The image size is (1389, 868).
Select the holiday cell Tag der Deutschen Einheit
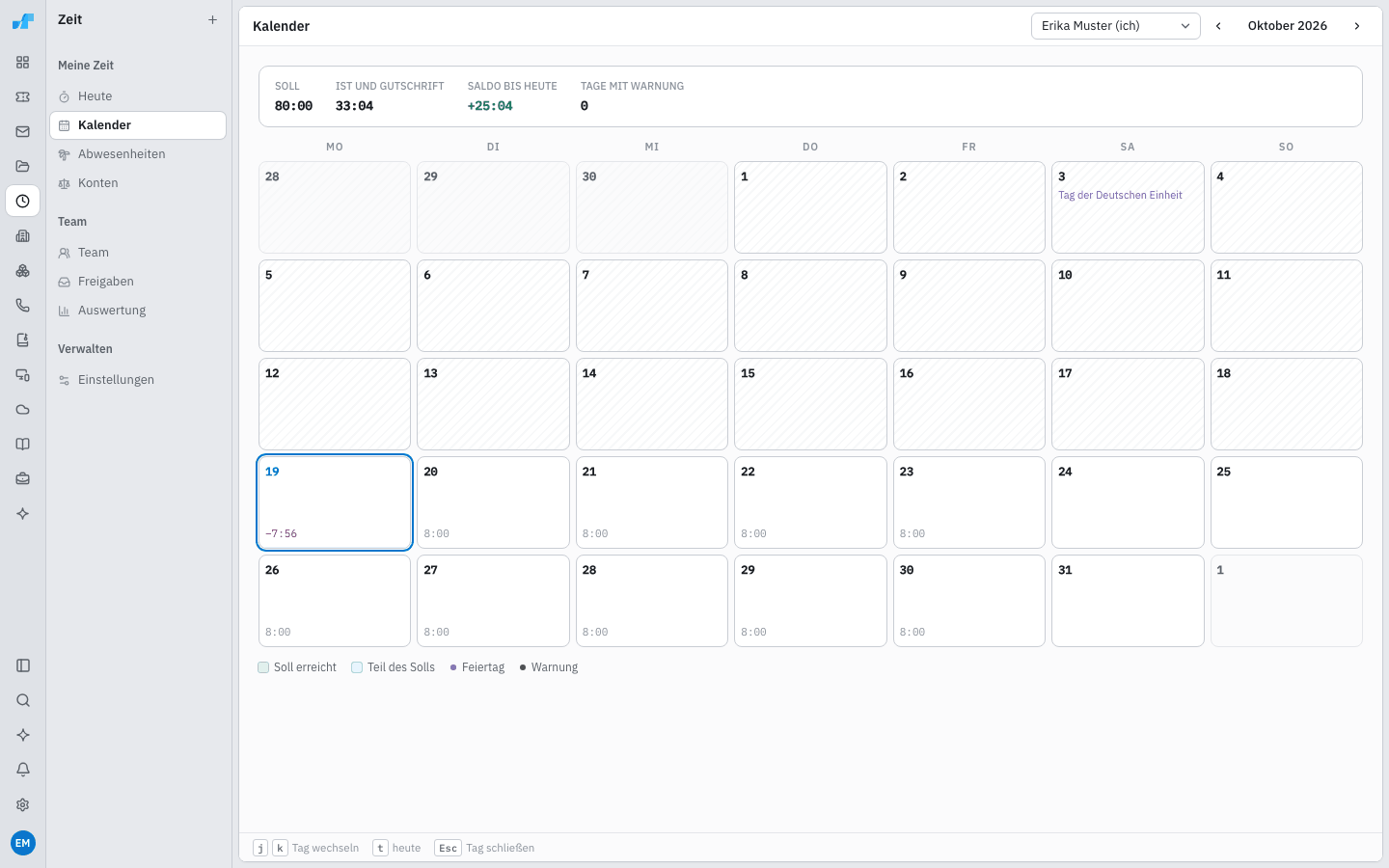(x=1128, y=207)
